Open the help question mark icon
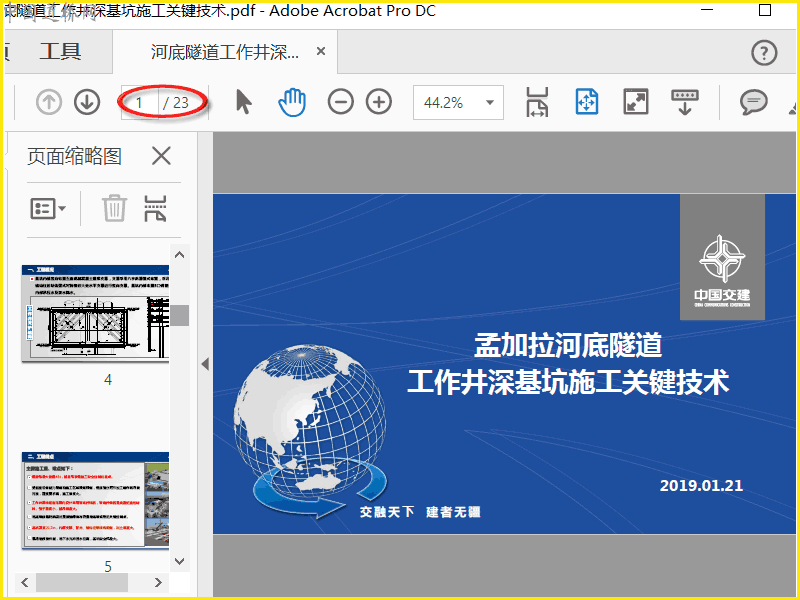 pyautogui.click(x=764, y=53)
